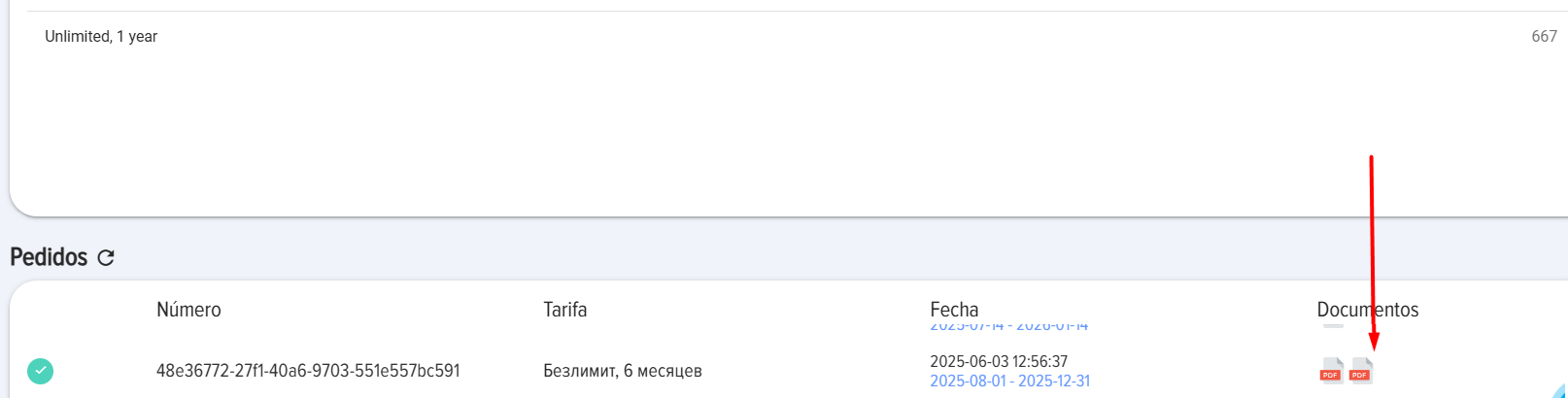Click the 667 value in top row
This screenshot has width=1568, height=398.
[1544, 37]
